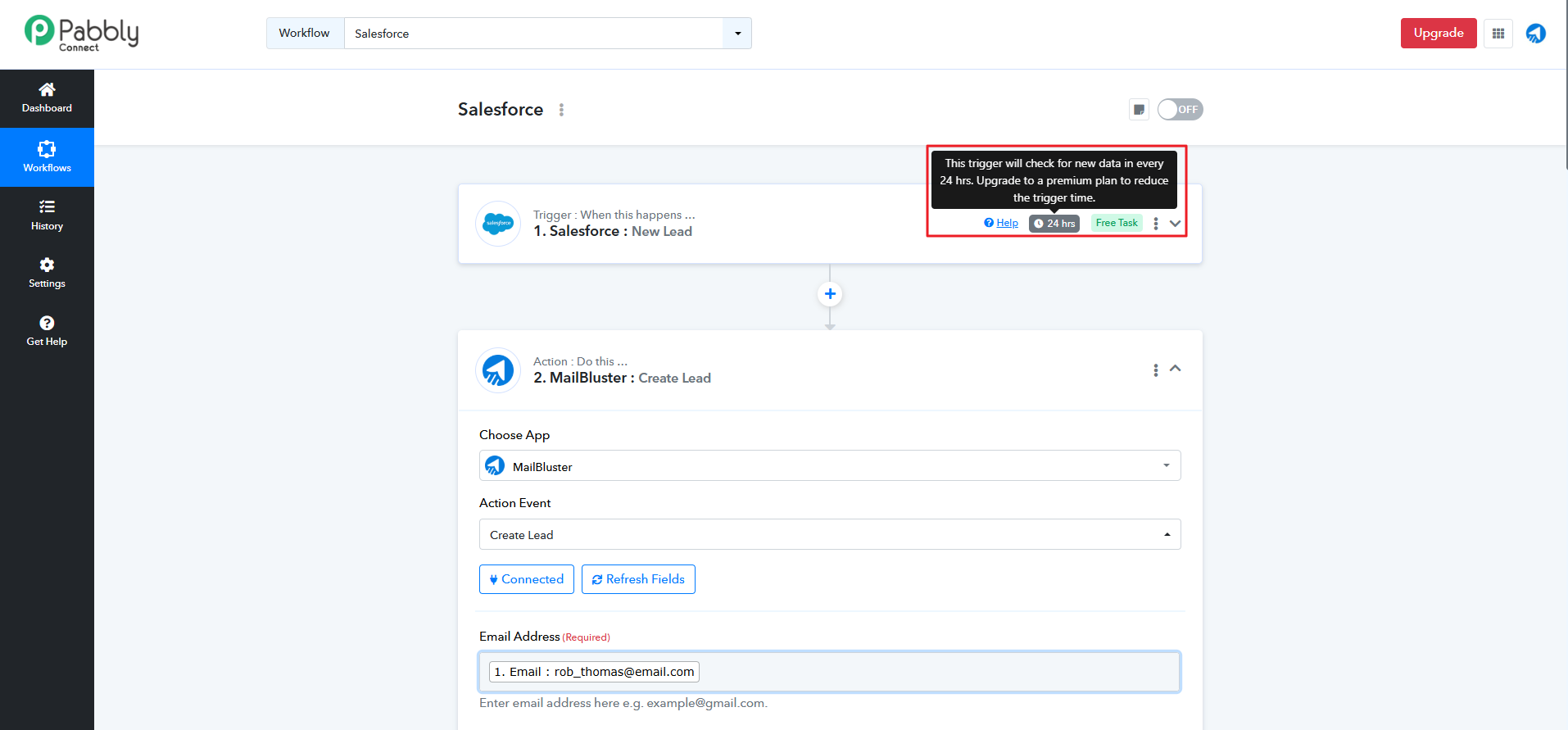1568x730 pixels.
Task: Click the MailBluster profile icon in header
Action: [x=1535, y=34]
